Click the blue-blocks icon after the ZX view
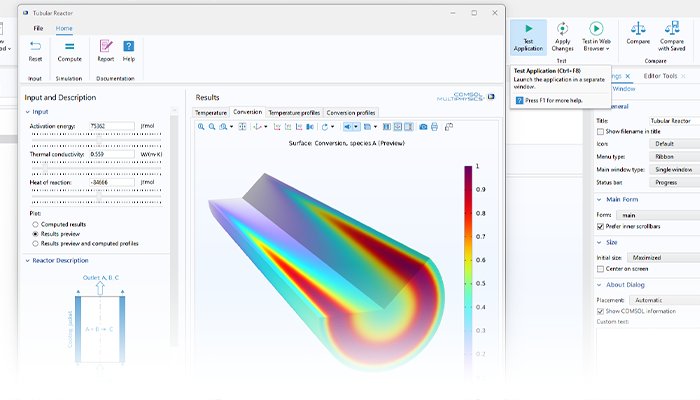700x400 pixels. point(310,127)
